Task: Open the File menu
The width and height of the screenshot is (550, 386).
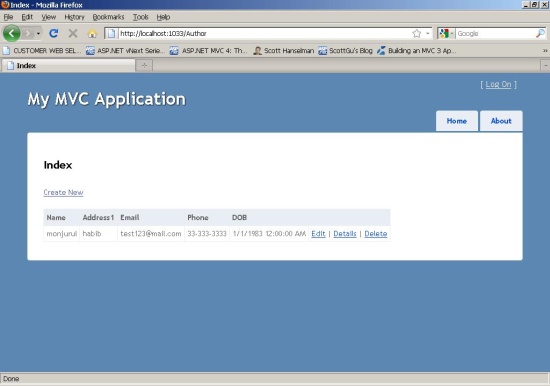Action: coord(8,17)
